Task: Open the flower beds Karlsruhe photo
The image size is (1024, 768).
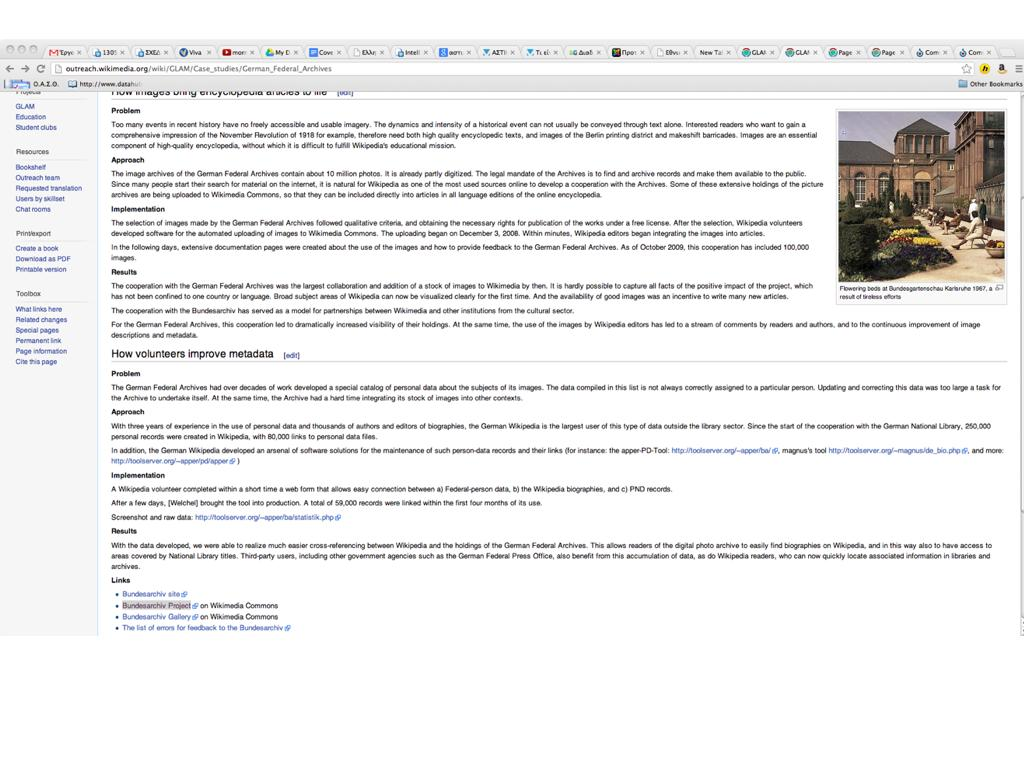Action: tap(921, 196)
